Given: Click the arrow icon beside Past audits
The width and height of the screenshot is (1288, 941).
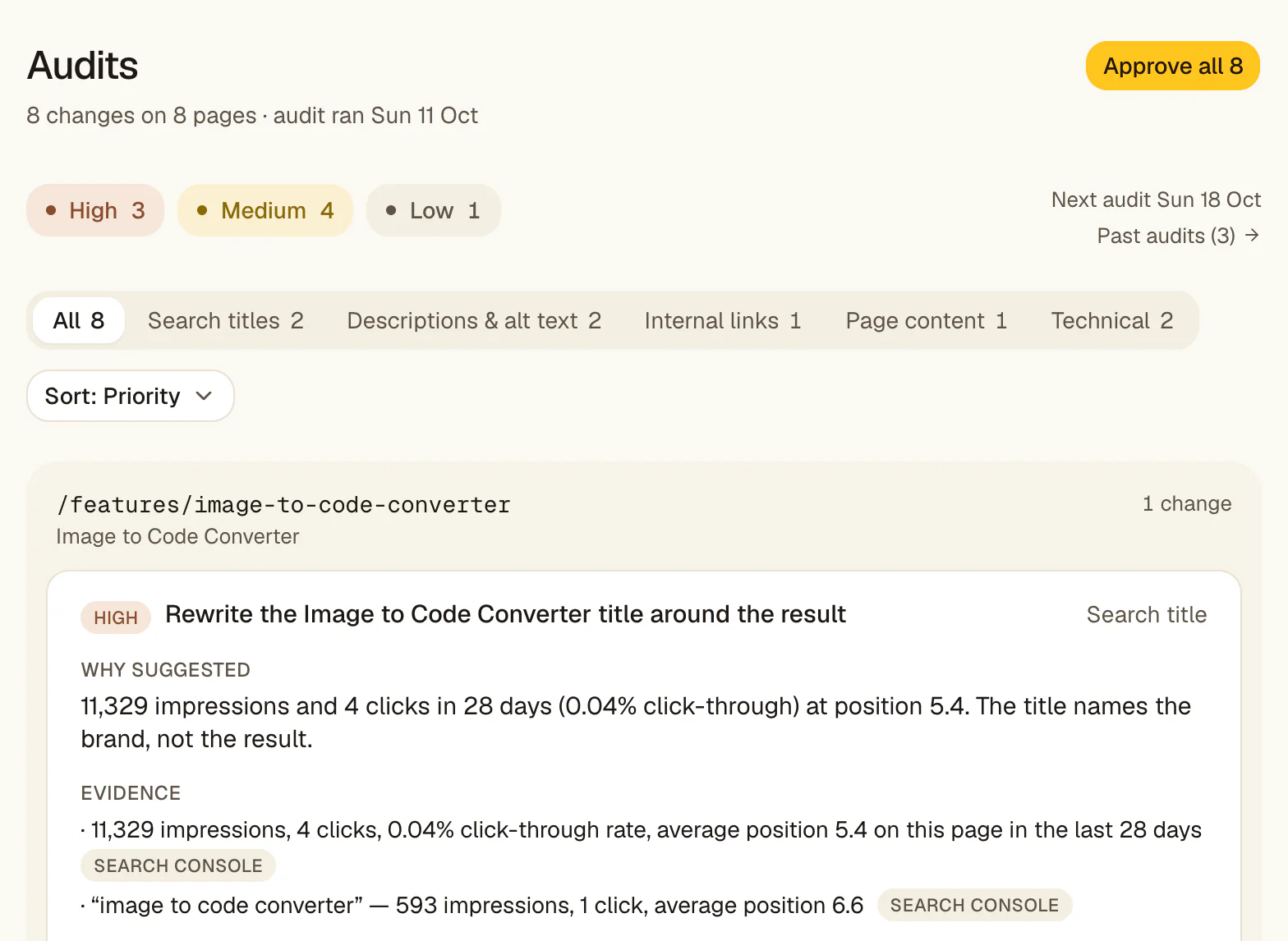Looking at the screenshot, I should 1252,236.
